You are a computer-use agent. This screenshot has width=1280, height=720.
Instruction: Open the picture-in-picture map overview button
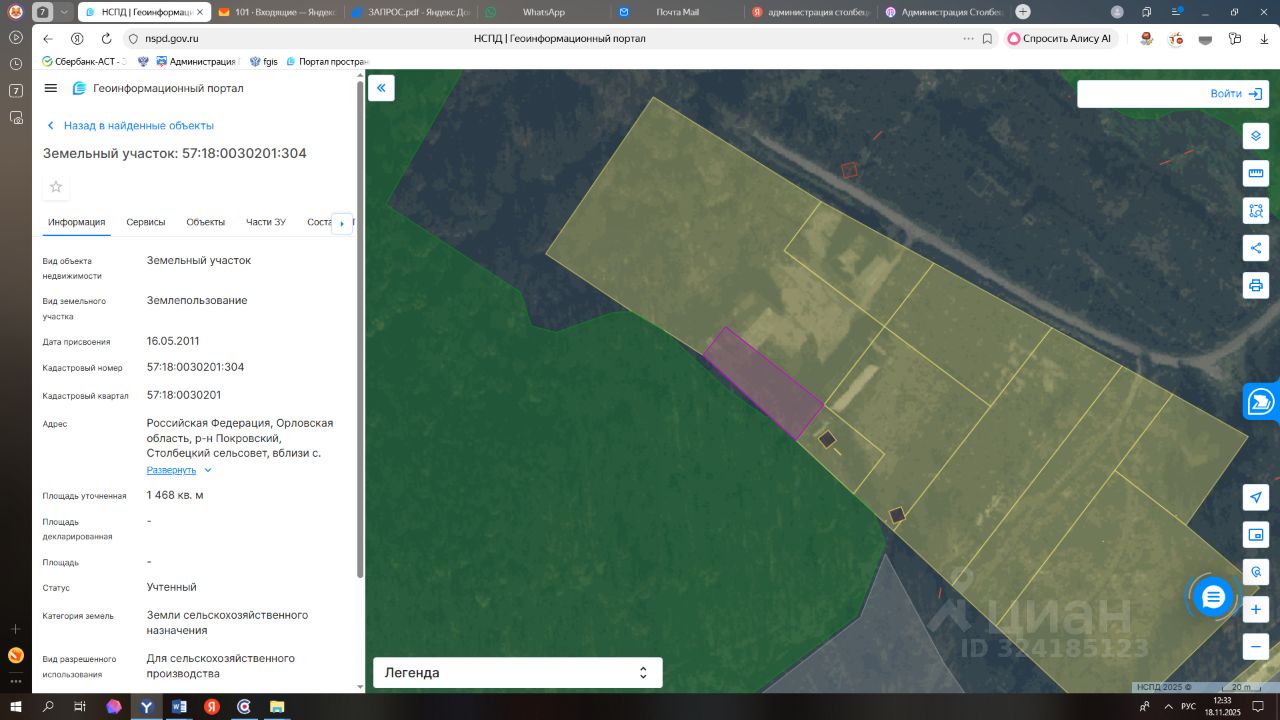[x=1256, y=534]
